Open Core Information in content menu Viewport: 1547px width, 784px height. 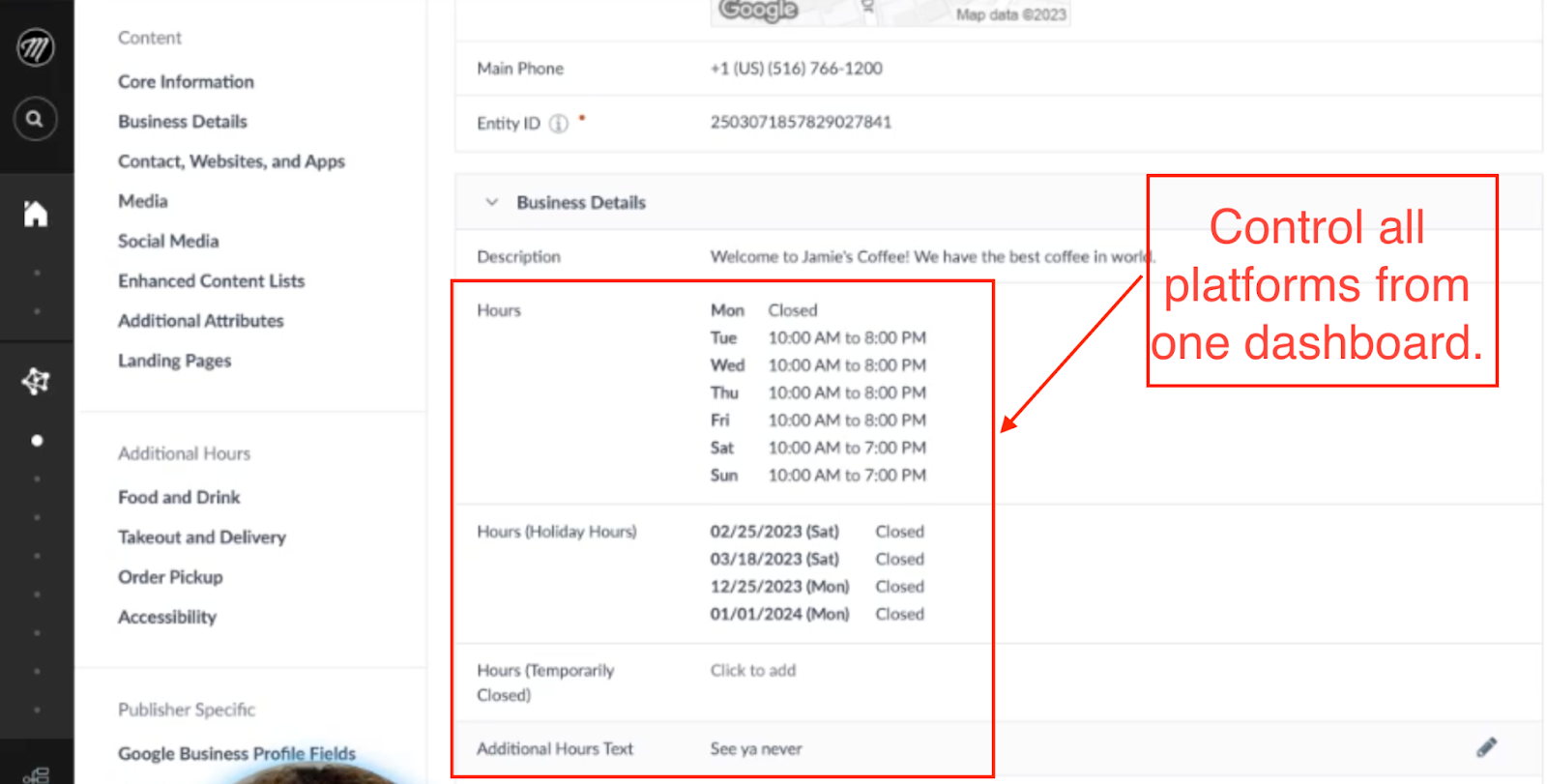tap(186, 82)
